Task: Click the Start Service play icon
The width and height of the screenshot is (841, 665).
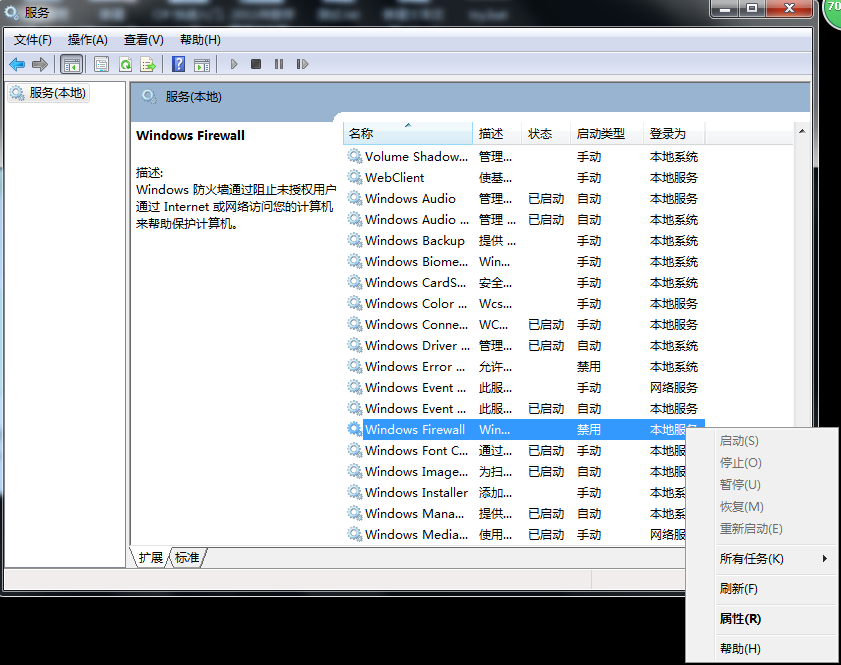Action: (x=233, y=64)
